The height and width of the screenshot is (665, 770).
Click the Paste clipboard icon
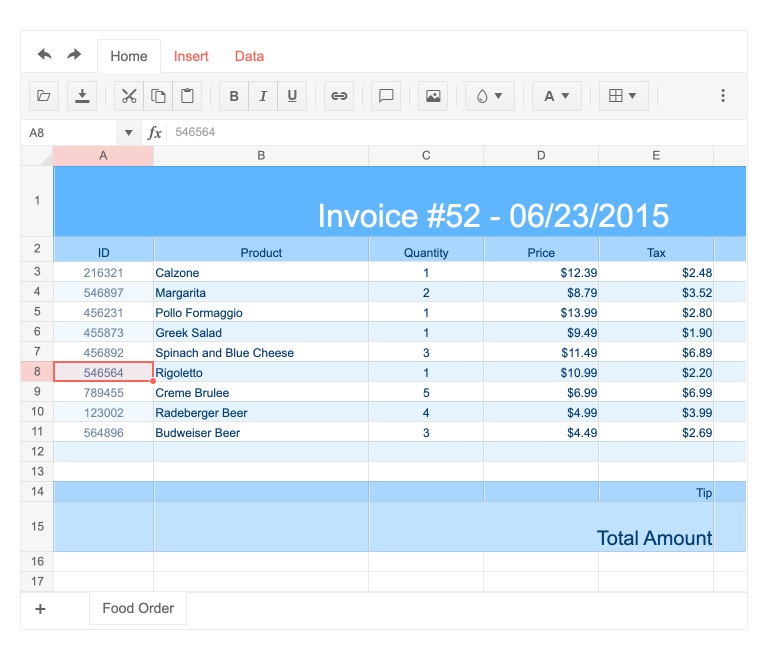[x=187, y=96]
